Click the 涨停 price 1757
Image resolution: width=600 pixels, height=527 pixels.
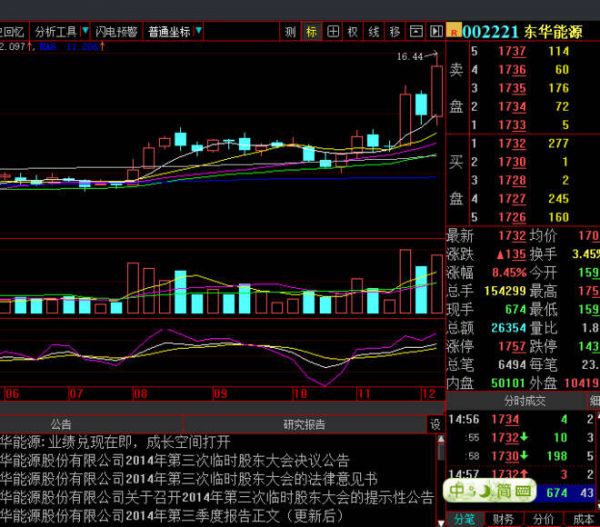tap(512, 346)
